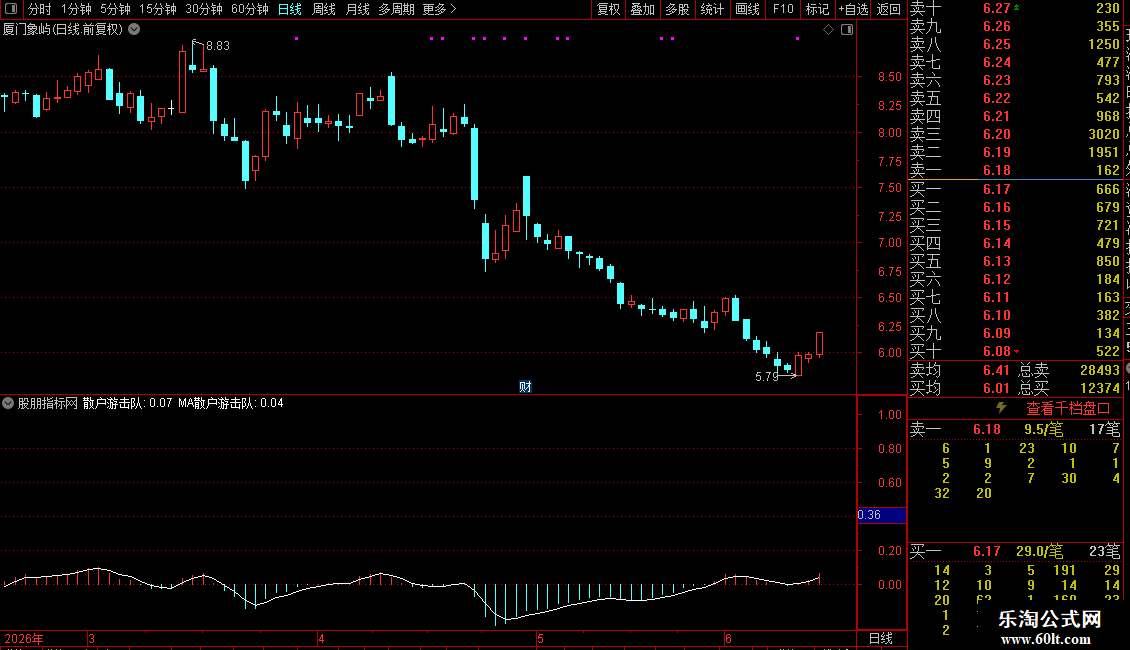
Task: Open the 多股 multi-stock button
Action: click(677, 9)
